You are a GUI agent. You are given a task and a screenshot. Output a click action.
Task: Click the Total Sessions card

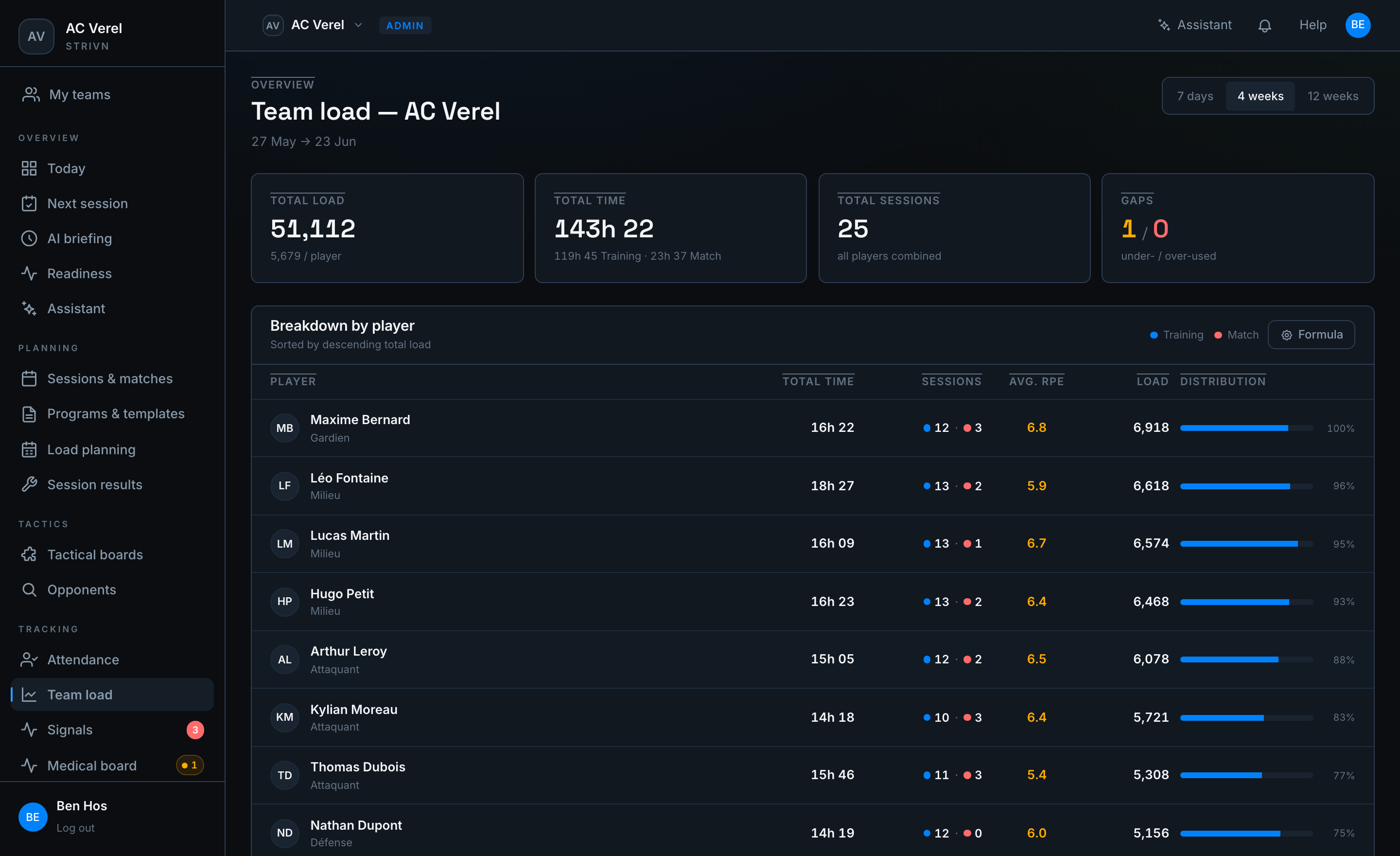click(x=954, y=228)
